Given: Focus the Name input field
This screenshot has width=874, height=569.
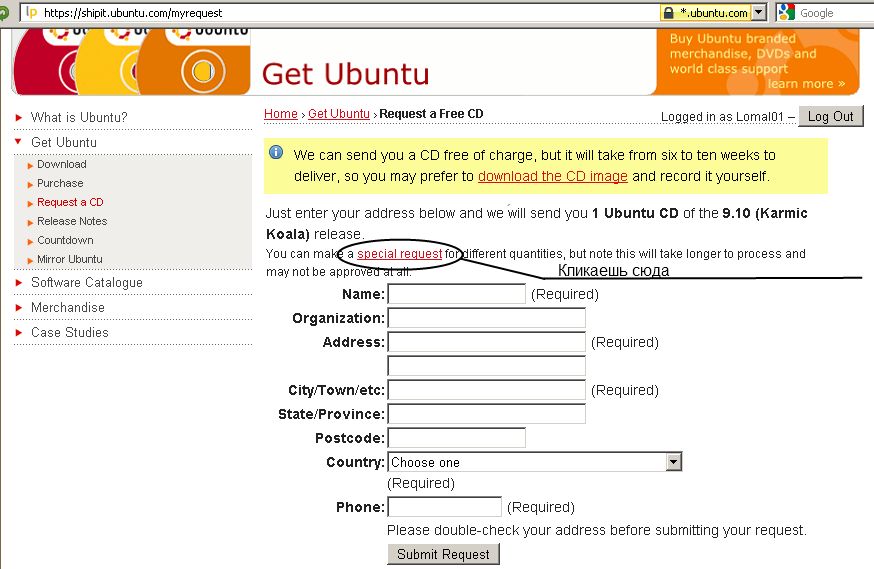Looking at the screenshot, I should click(x=457, y=294).
